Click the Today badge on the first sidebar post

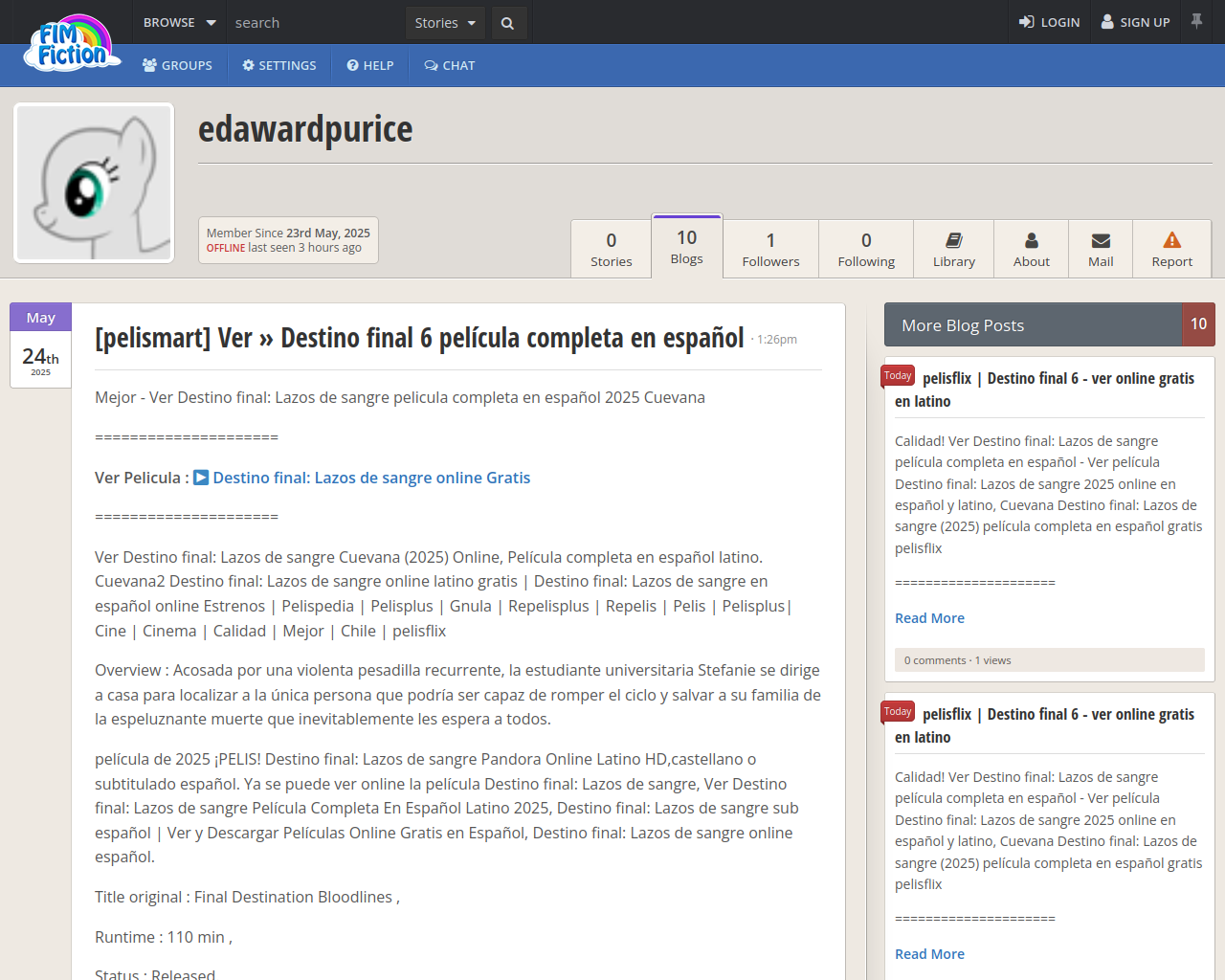(898, 376)
